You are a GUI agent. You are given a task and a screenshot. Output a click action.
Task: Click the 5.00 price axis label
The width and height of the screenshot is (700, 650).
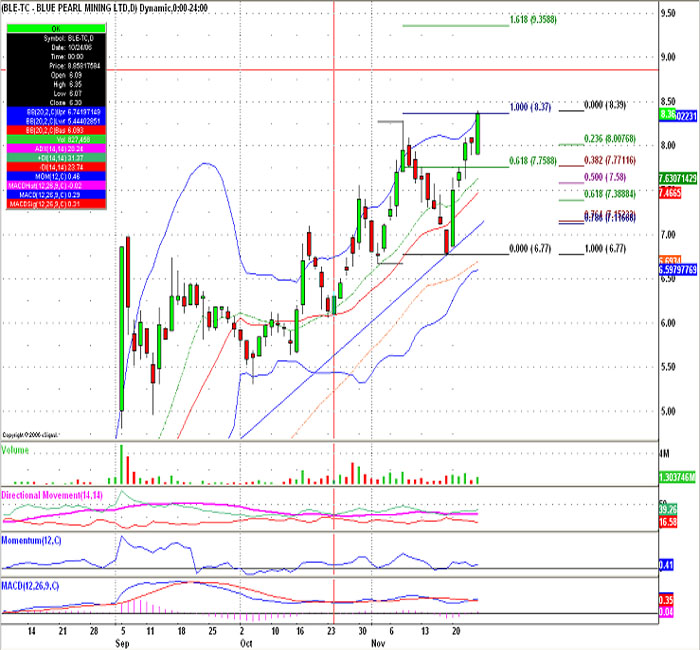[x=668, y=411]
